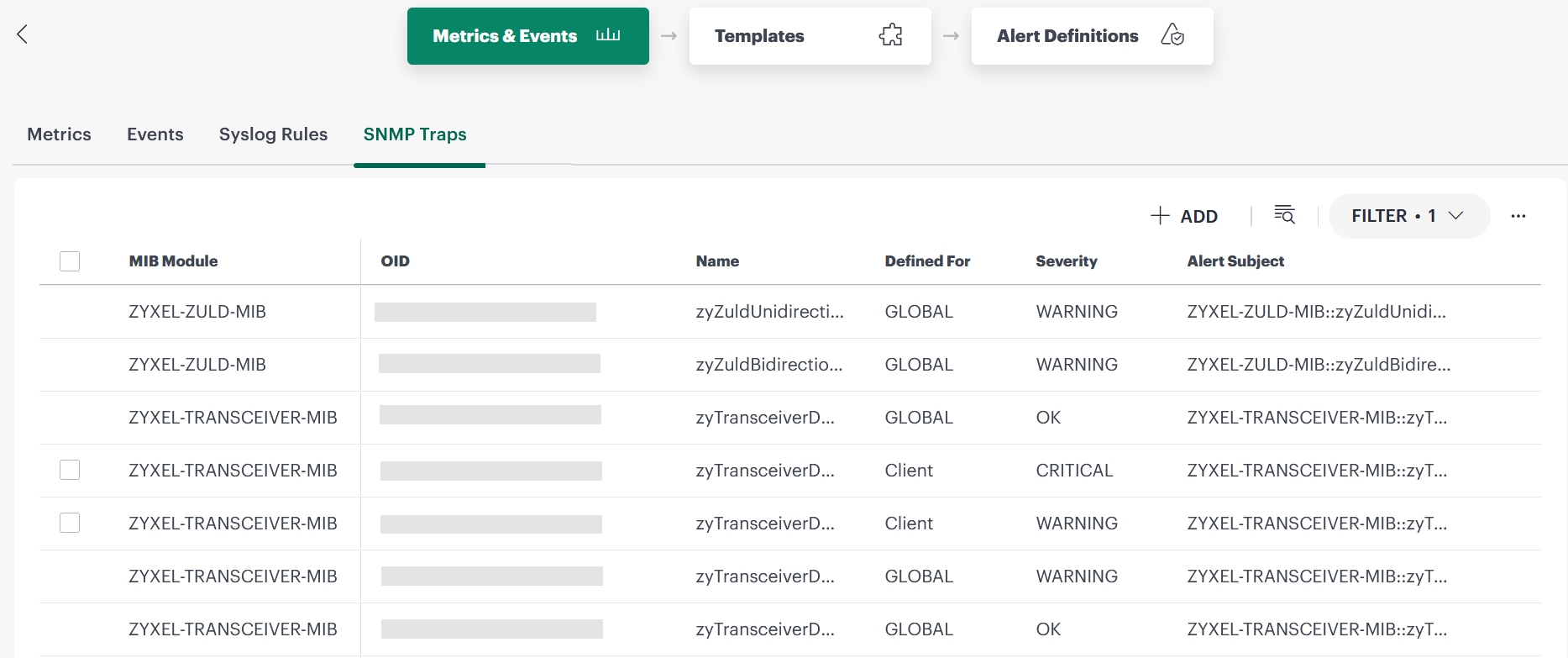Sort by the MIB Module column header
This screenshot has width=1568, height=658.
pos(173,261)
